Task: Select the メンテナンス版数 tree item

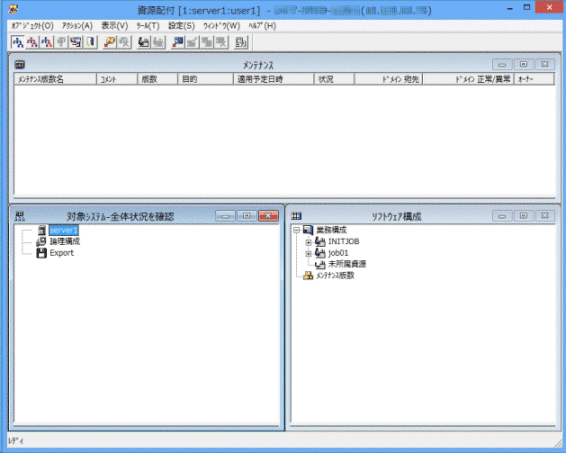Action: click(x=335, y=276)
